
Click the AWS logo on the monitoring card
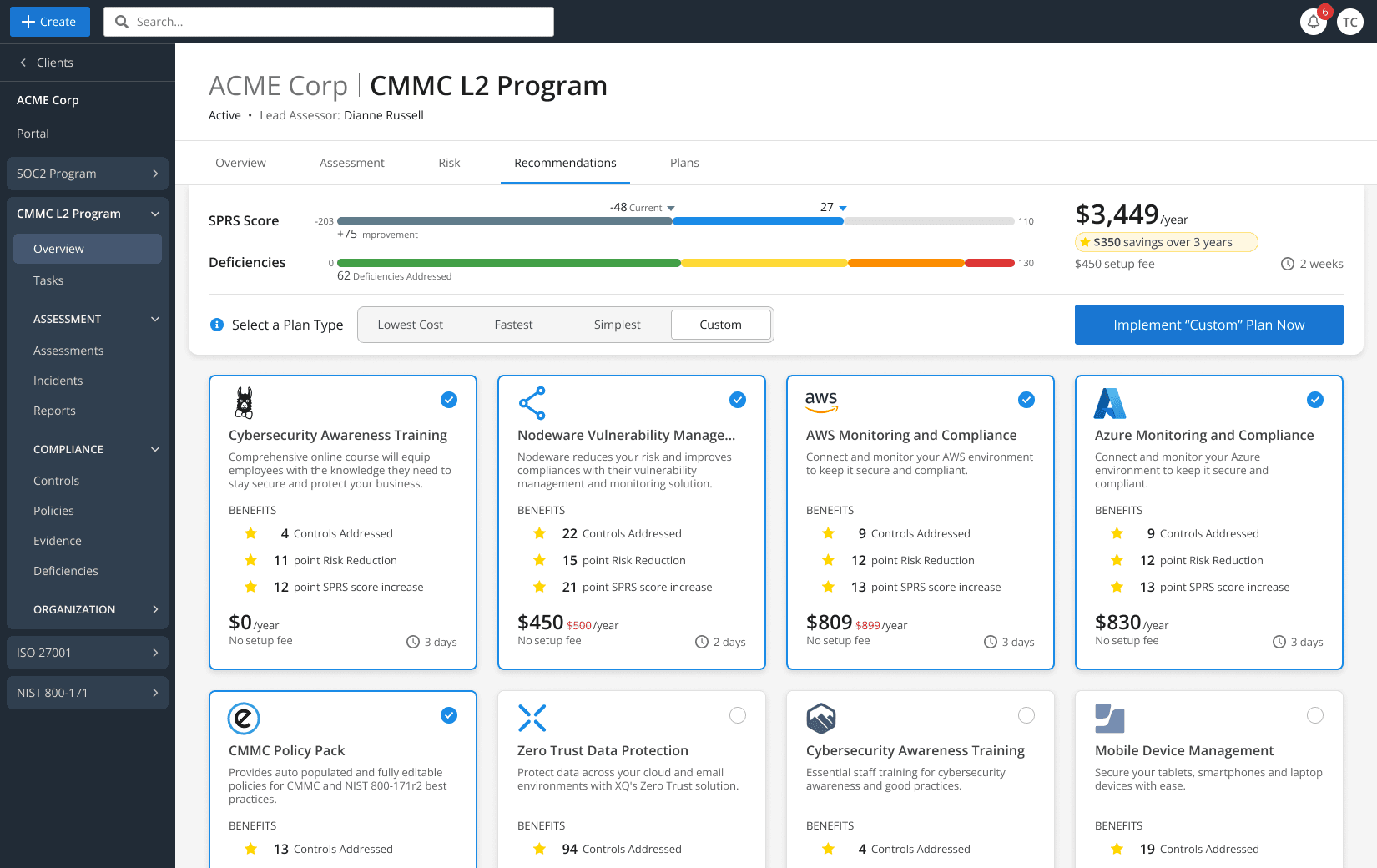pos(821,401)
